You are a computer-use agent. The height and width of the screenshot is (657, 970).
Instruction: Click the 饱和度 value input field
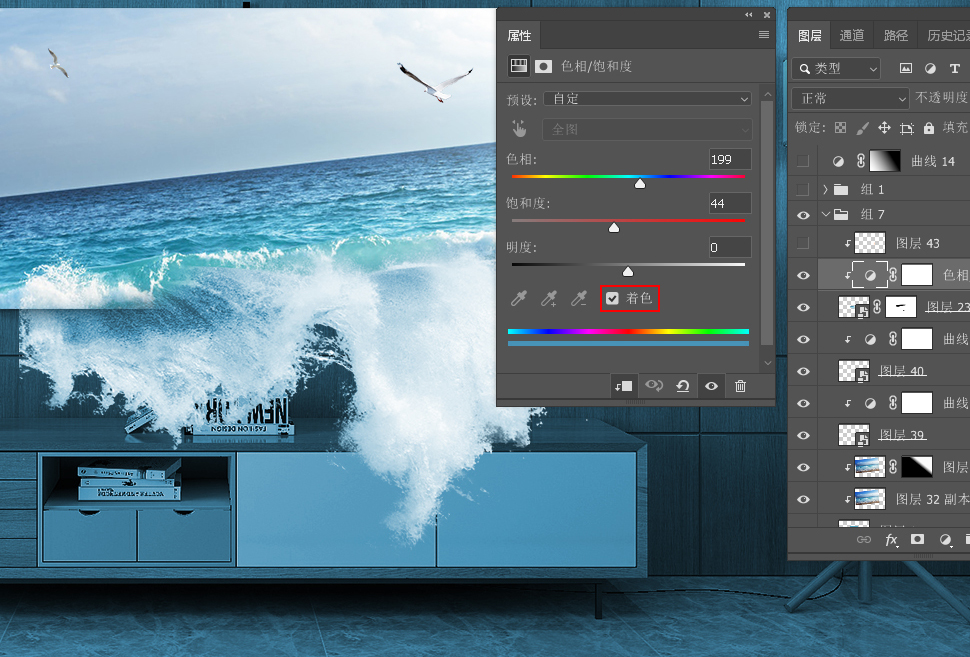point(730,203)
